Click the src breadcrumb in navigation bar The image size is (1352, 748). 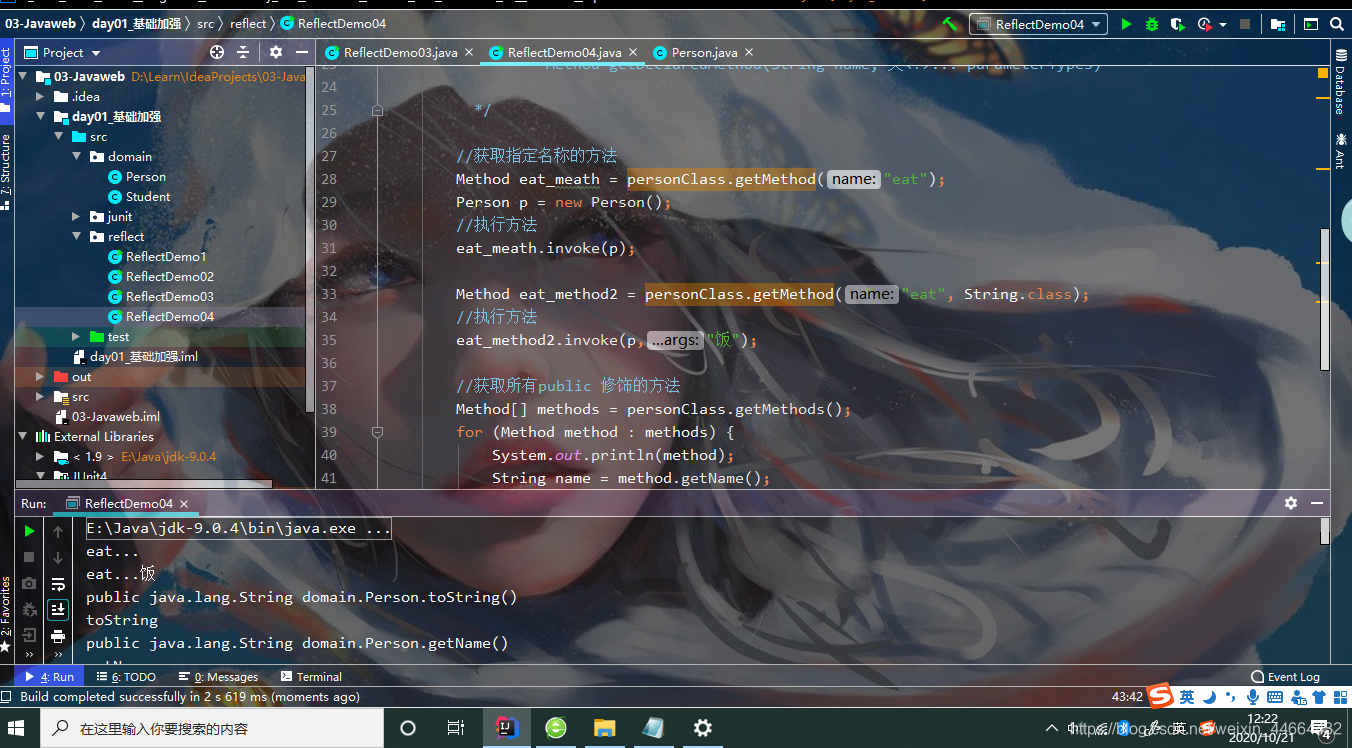point(205,23)
